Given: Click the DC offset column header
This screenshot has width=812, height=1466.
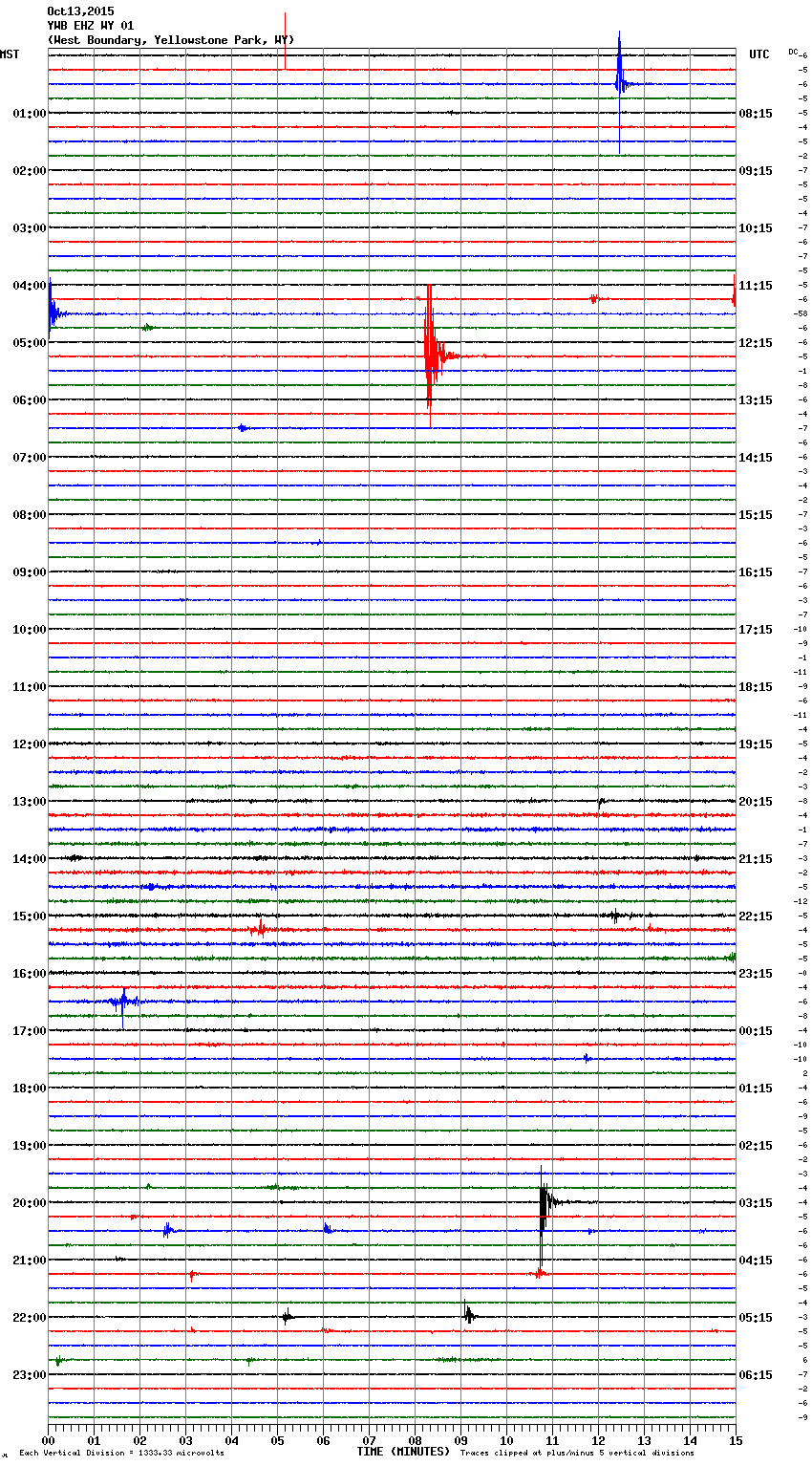Looking at the screenshot, I should (793, 52).
